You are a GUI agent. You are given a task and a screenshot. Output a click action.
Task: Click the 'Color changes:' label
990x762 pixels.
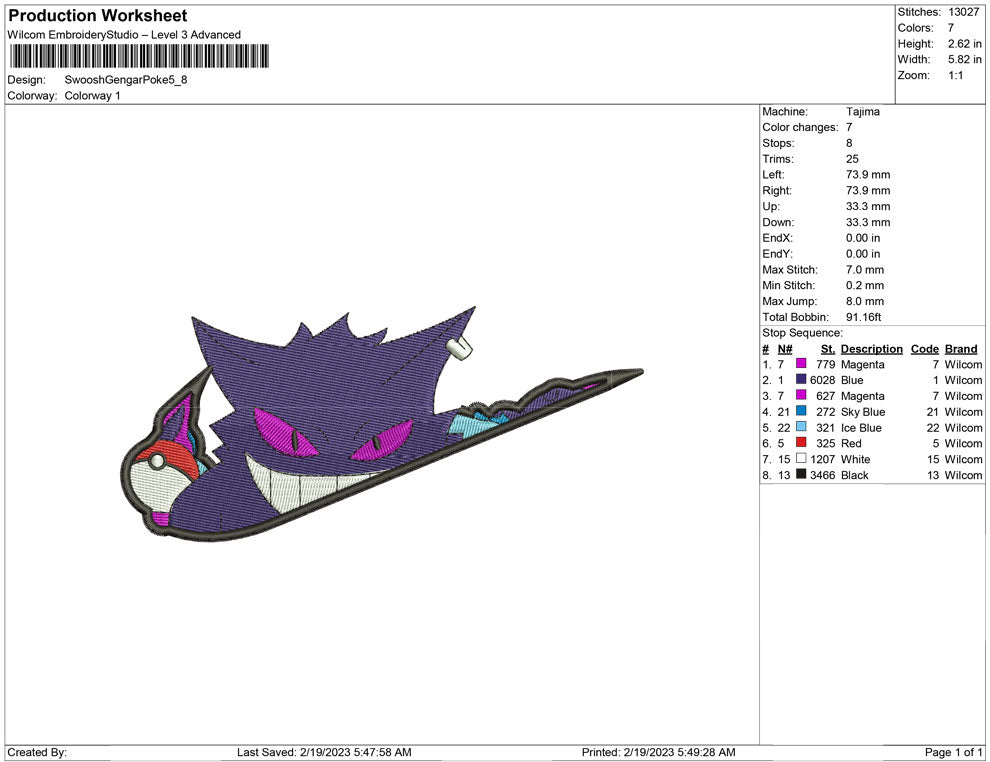(800, 128)
